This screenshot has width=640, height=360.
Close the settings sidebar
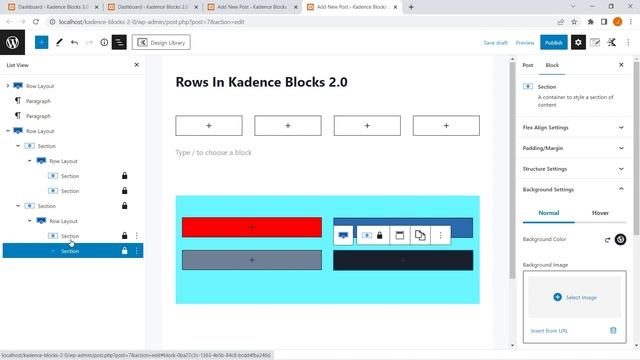pyautogui.click(x=621, y=65)
